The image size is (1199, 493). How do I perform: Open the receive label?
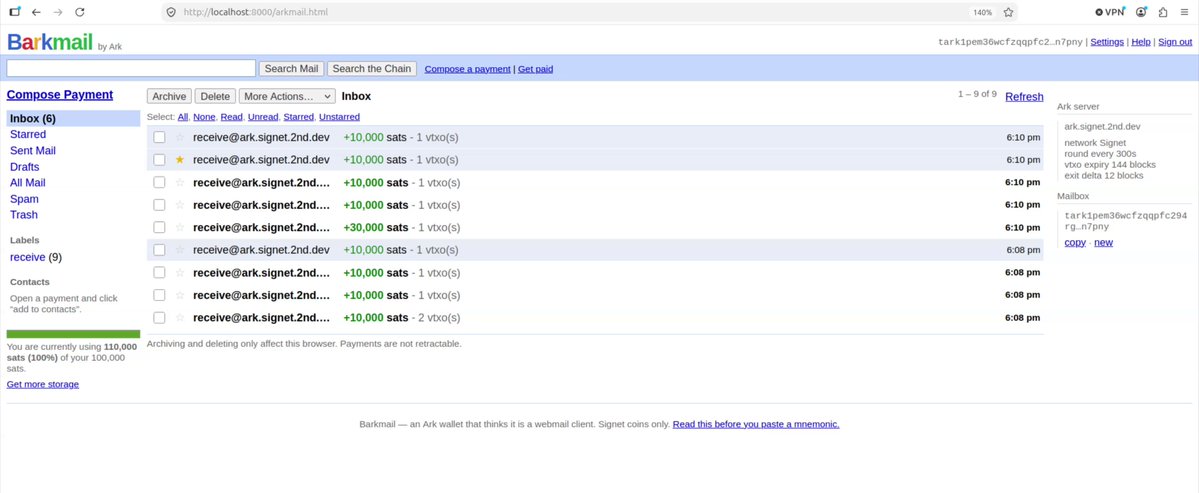[x=28, y=257]
